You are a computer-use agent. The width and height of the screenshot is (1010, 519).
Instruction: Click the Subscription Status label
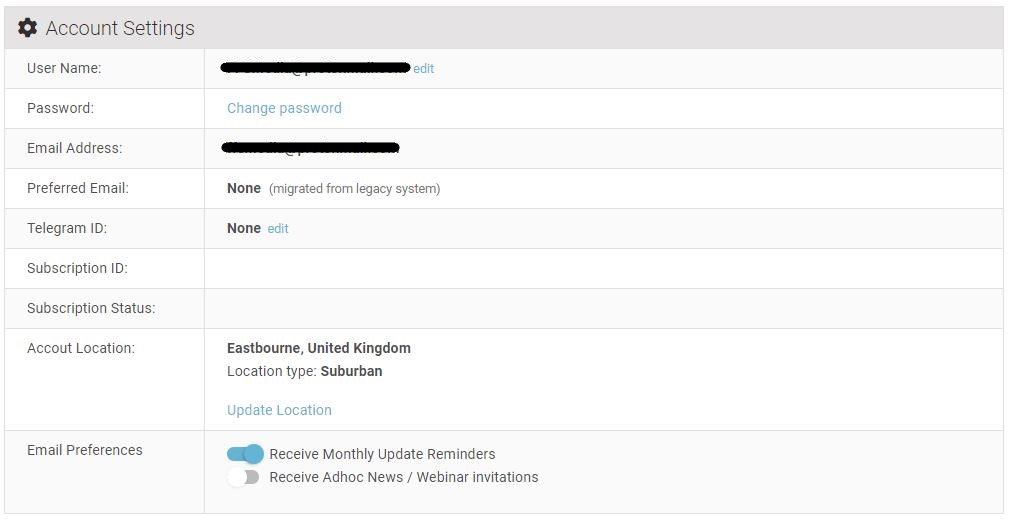coord(91,308)
